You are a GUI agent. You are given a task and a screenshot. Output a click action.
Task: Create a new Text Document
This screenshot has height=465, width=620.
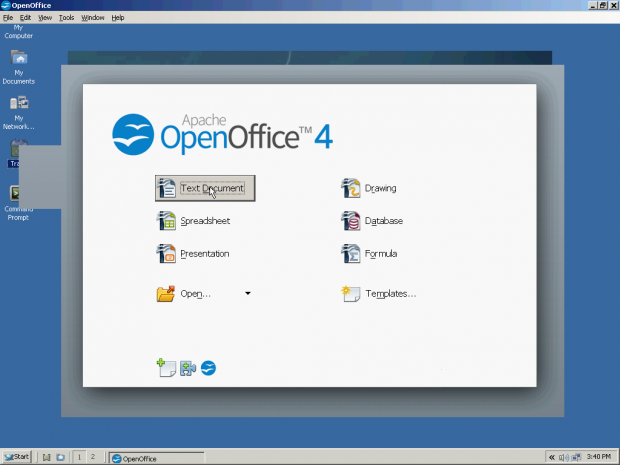click(x=205, y=188)
